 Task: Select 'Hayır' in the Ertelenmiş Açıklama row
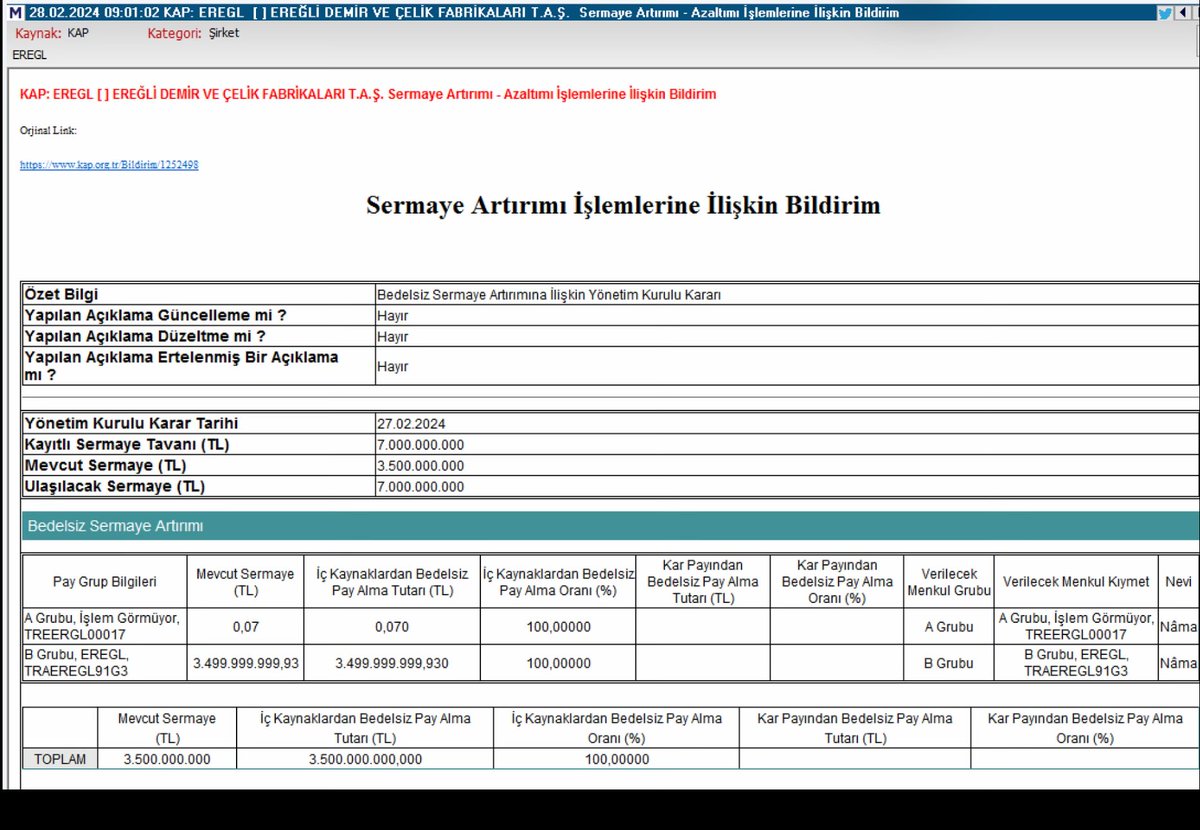[393, 367]
